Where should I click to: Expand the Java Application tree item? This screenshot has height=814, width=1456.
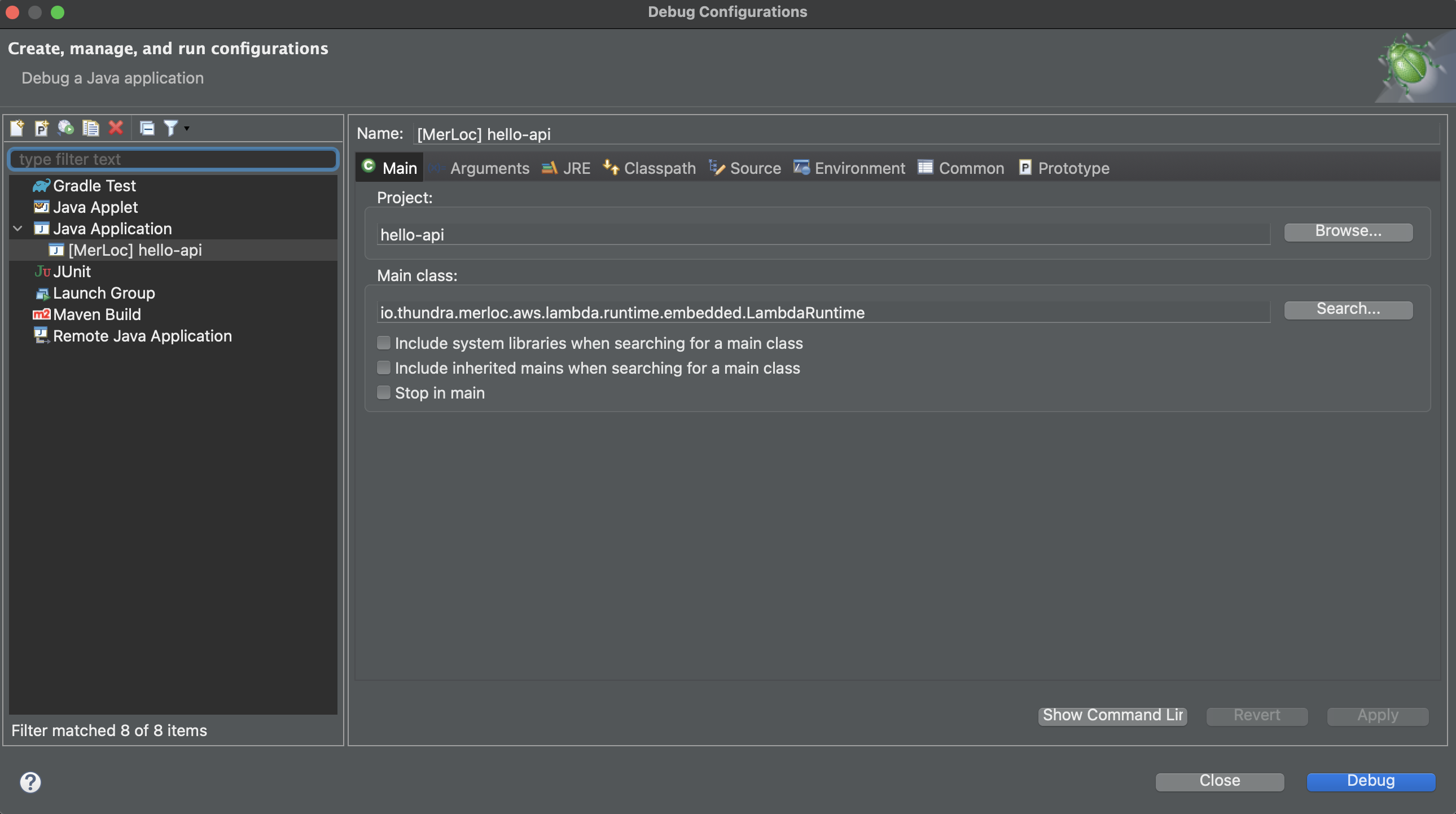[19, 228]
